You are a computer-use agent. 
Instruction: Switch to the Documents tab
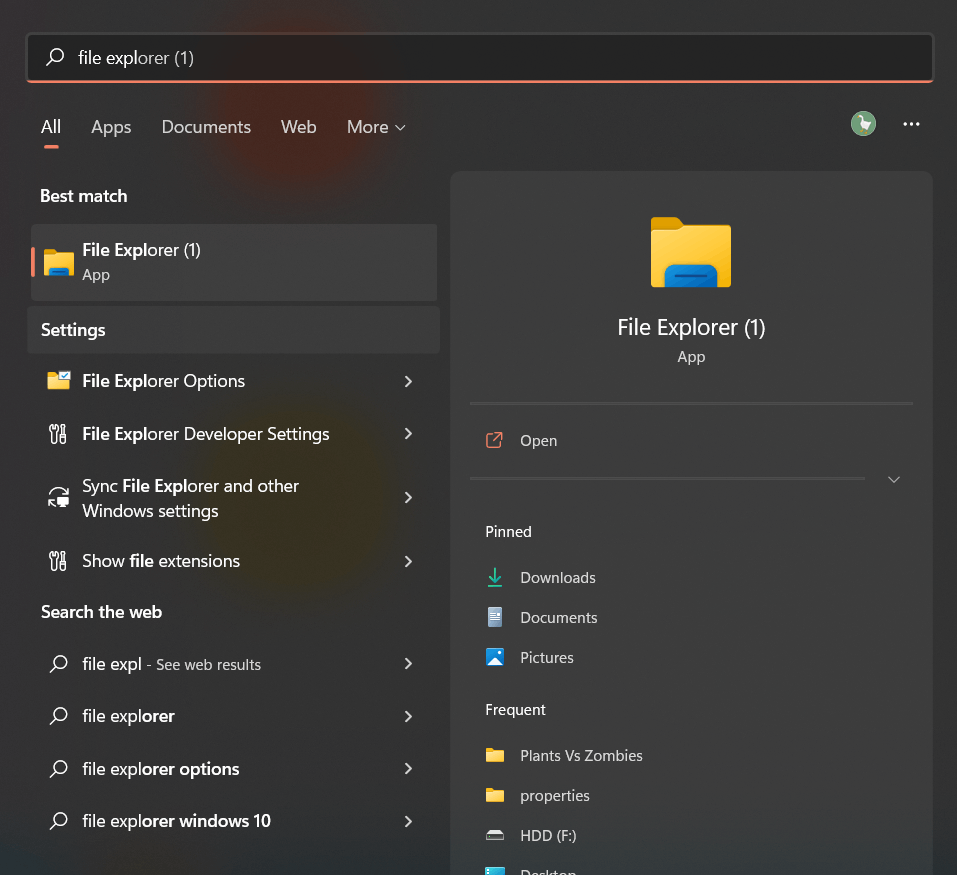click(206, 127)
